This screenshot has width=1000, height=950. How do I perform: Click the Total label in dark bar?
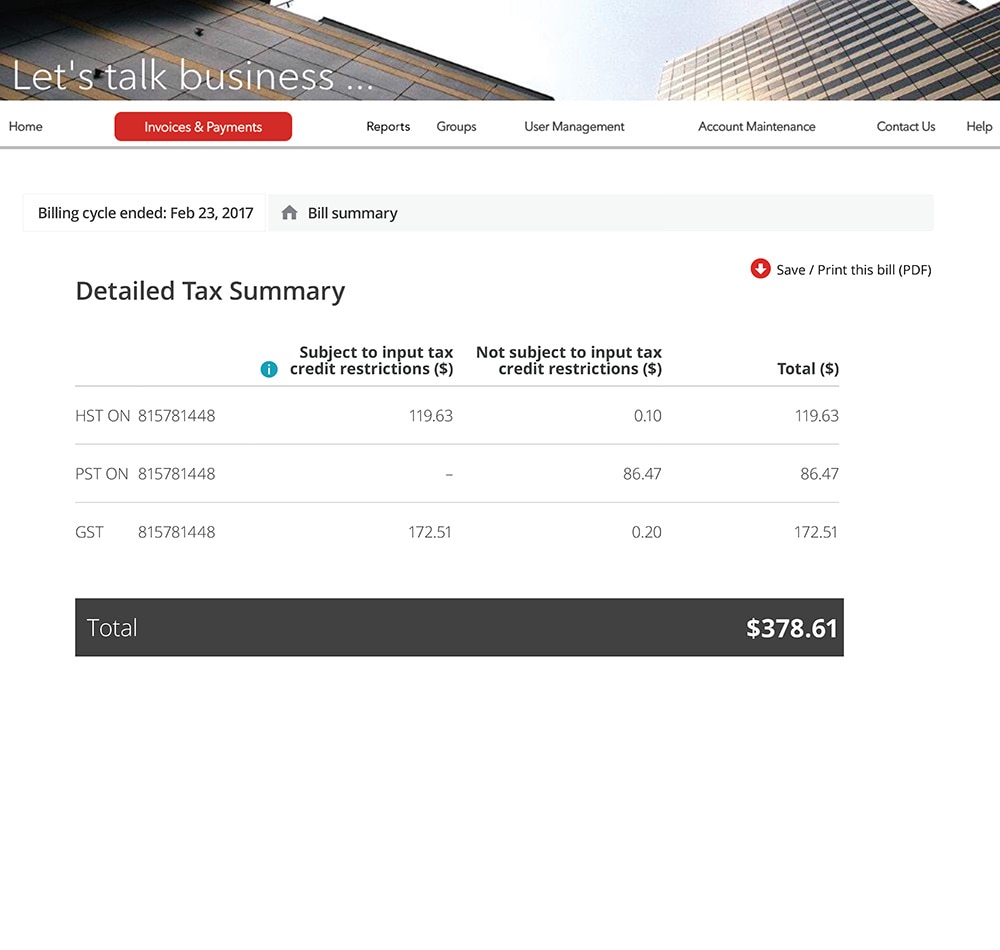(x=112, y=628)
